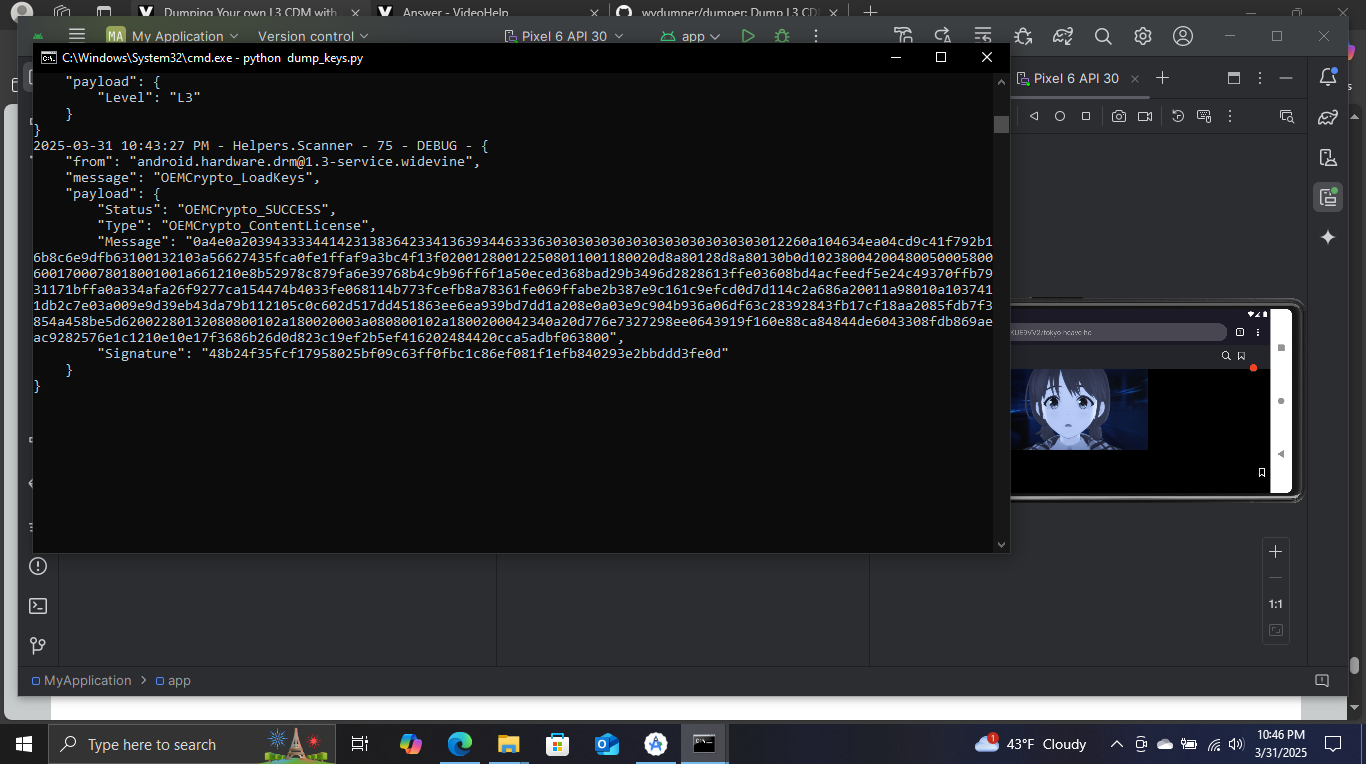Zoom in the emulator view
The width and height of the screenshot is (1366, 764).
tap(1275, 552)
